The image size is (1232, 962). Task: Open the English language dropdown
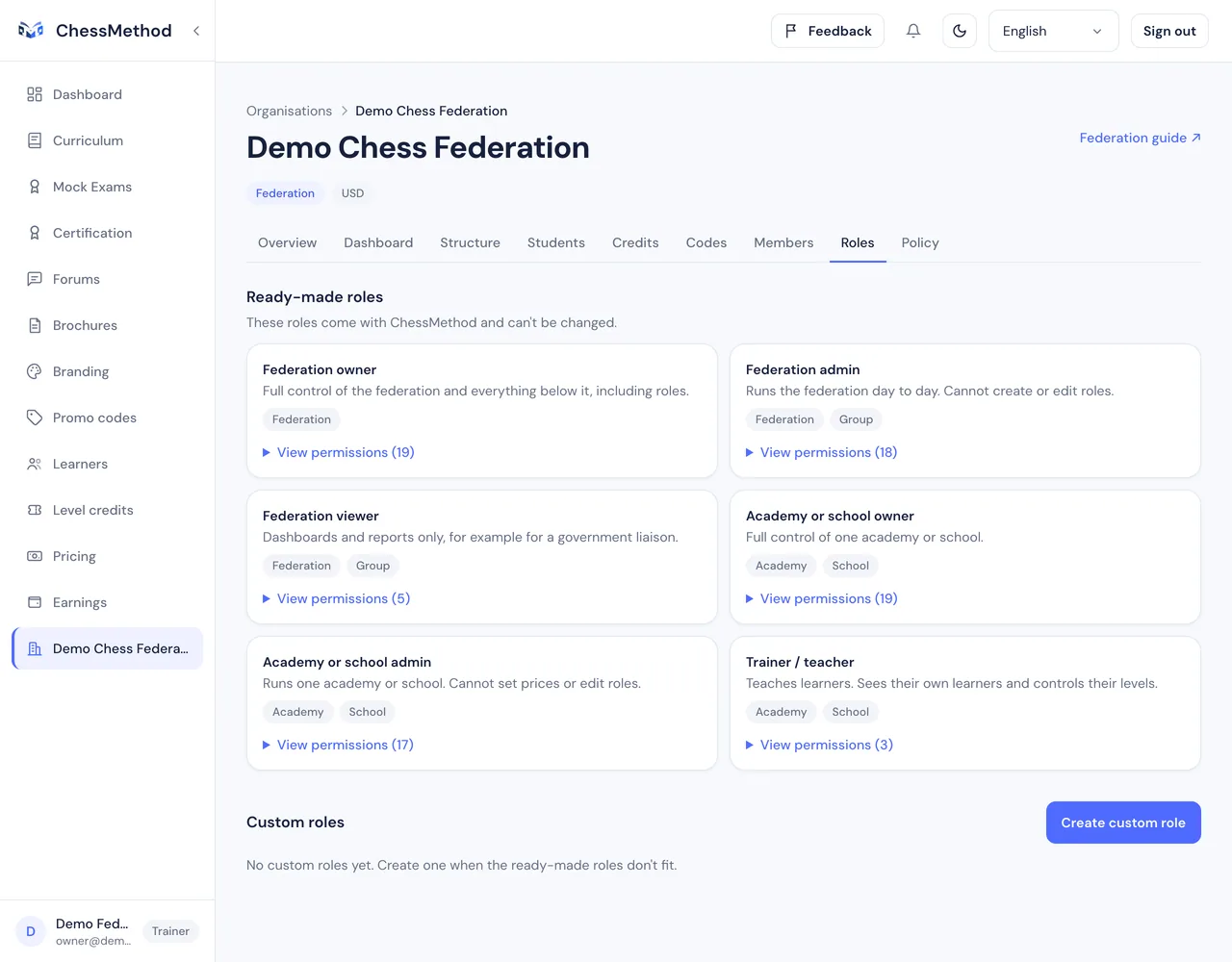tap(1053, 31)
